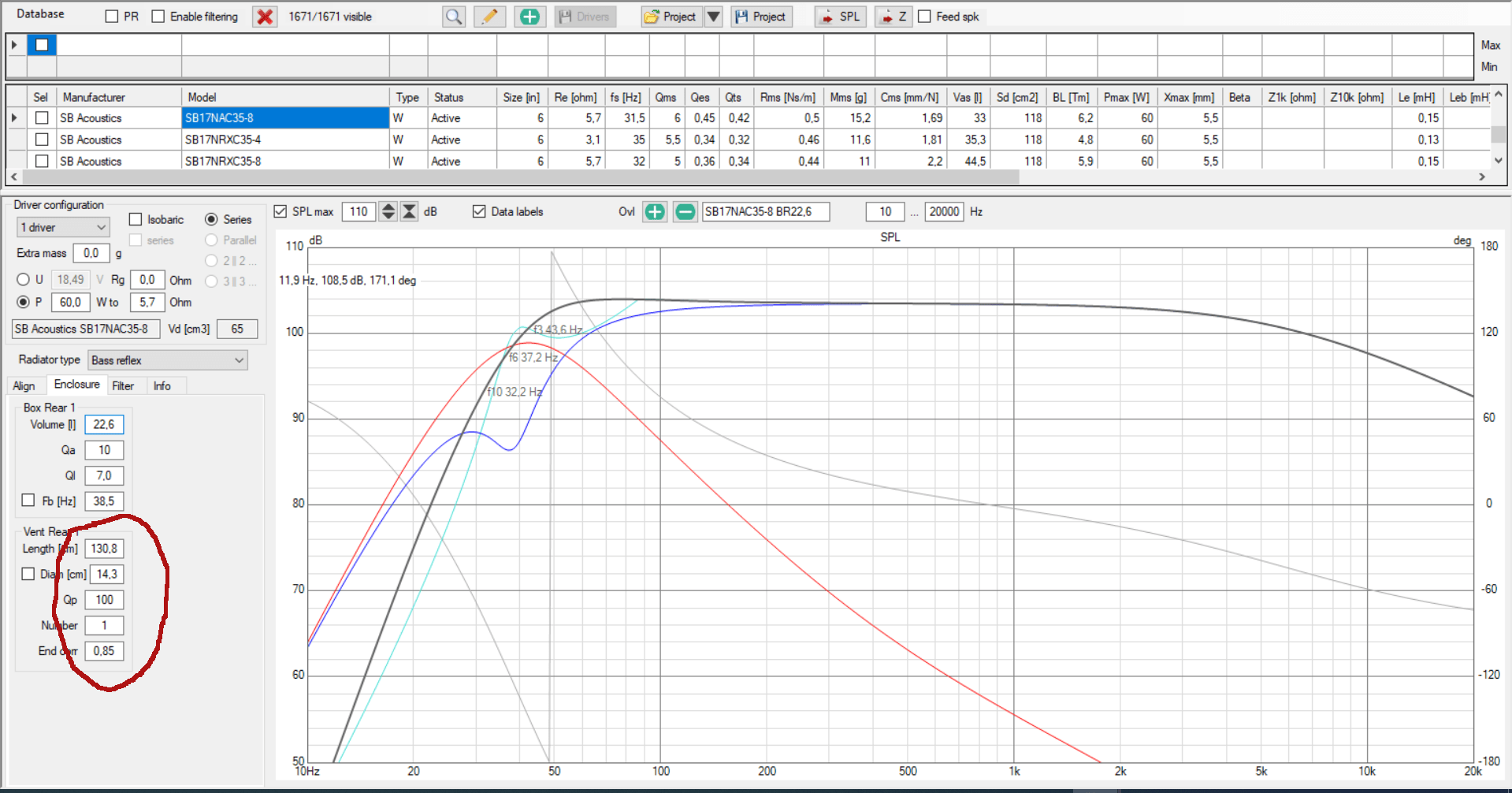Click the Rg Ohm input field

[x=147, y=280]
